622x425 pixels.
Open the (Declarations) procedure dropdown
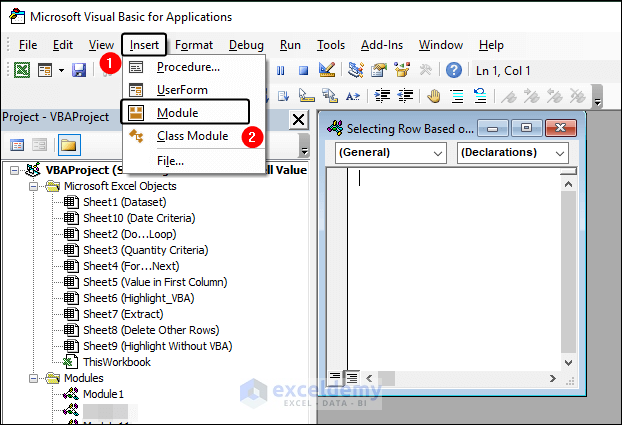(x=513, y=153)
